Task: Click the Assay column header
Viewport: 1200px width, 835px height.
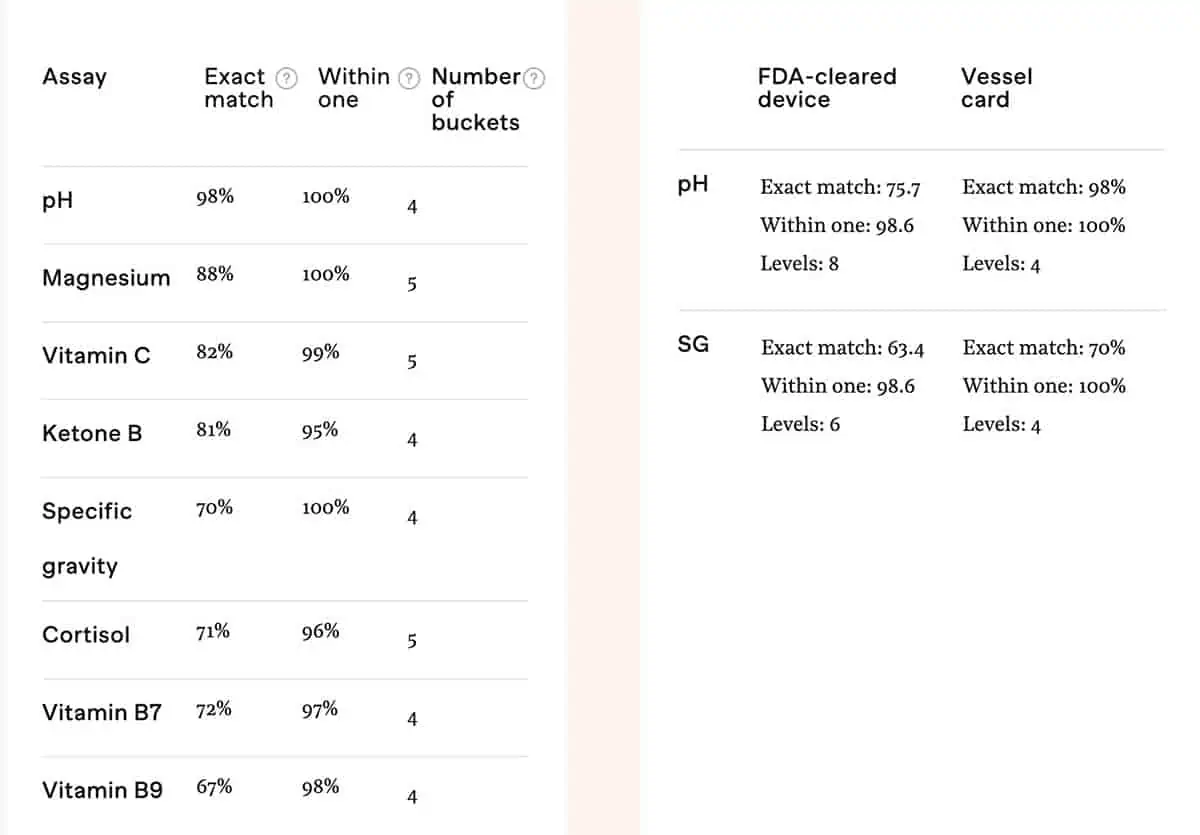Action: (x=74, y=77)
